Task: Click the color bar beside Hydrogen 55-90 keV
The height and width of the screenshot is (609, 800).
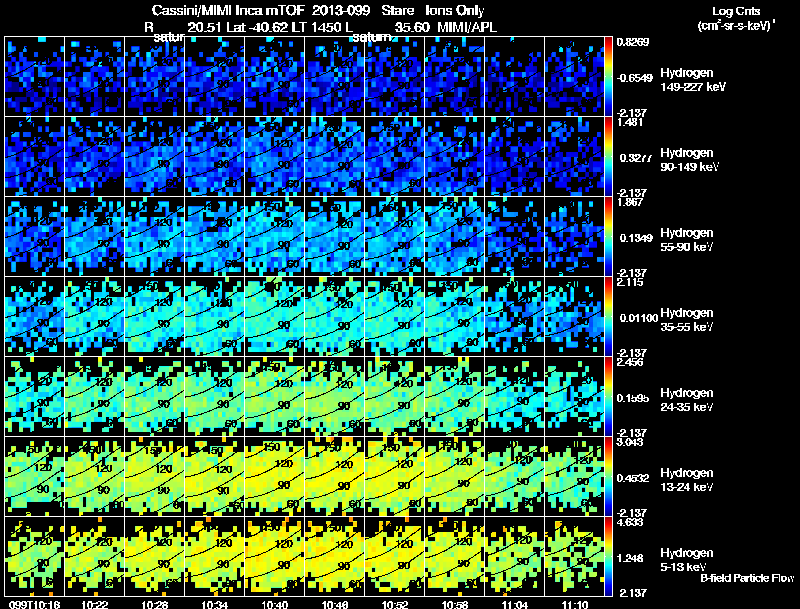Action: (x=608, y=237)
